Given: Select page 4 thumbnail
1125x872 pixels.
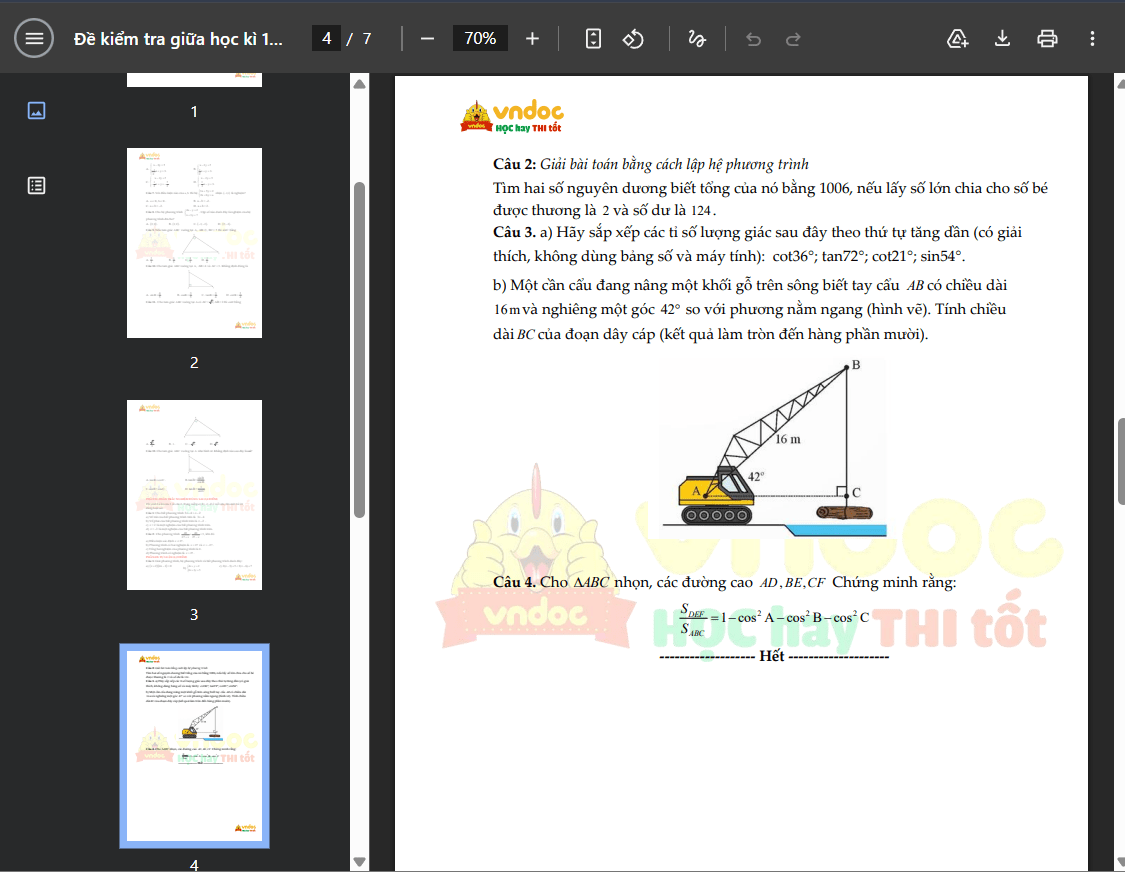Looking at the screenshot, I should [194, 746].
